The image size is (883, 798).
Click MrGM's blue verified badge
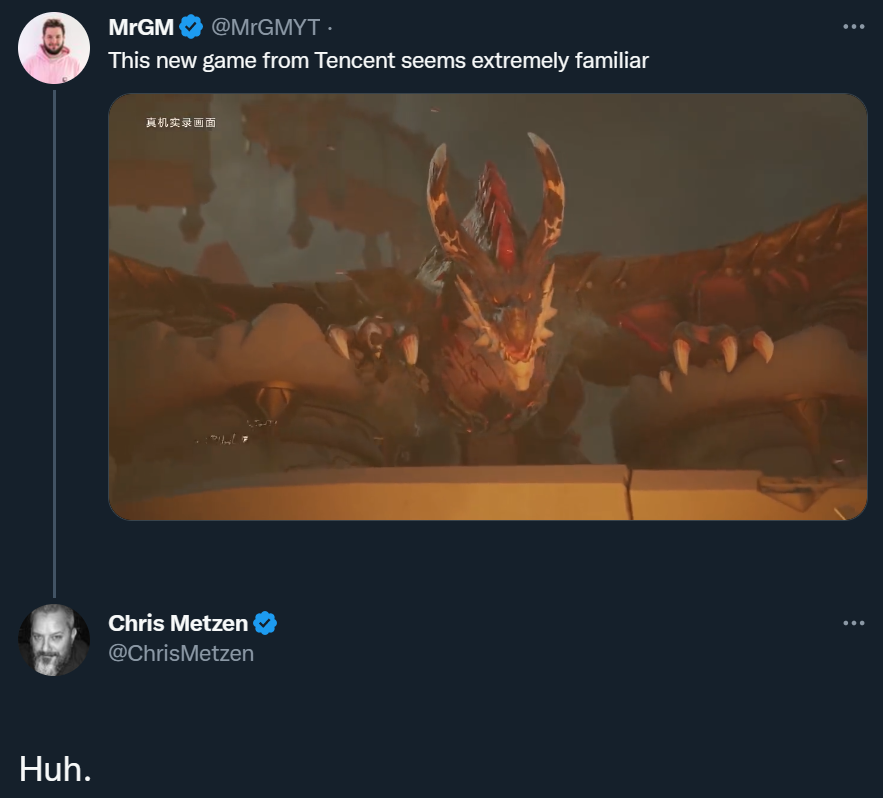(x=191, y=27)
